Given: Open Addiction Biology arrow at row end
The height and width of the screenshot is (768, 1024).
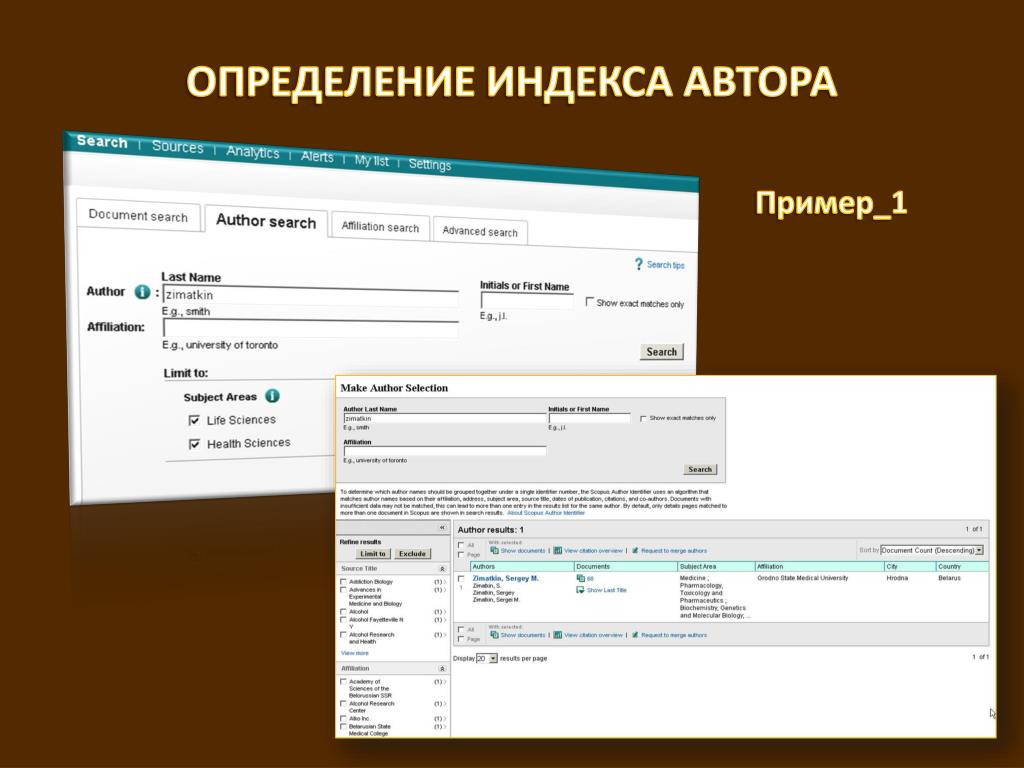Looking at the screenshot, I should point(445,582).
